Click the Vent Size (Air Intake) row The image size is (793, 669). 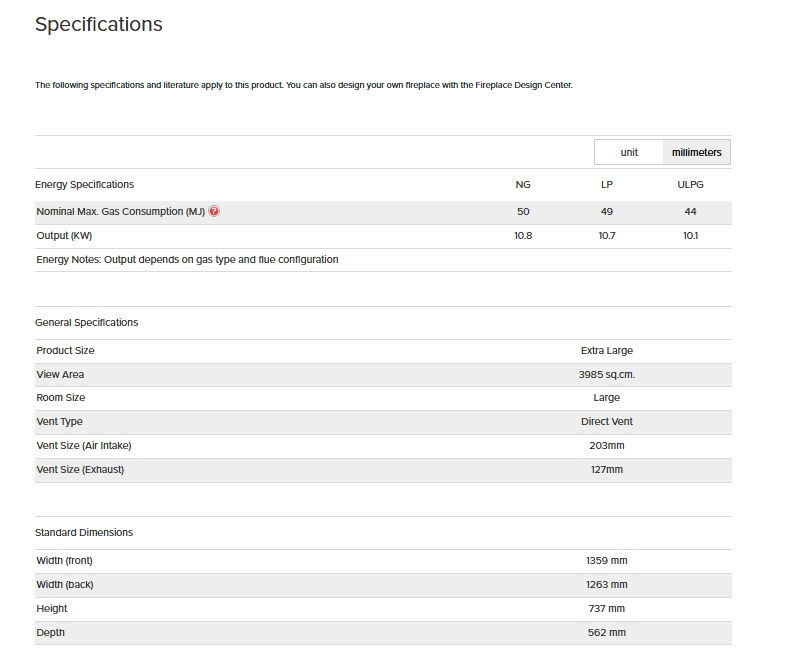click(x=383, y=446)
